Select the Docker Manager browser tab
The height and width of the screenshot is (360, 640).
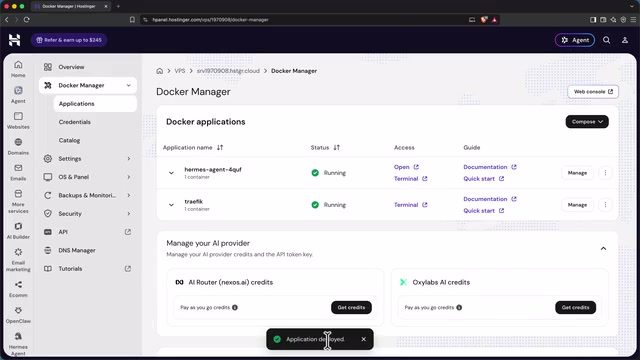coord(70,6)
